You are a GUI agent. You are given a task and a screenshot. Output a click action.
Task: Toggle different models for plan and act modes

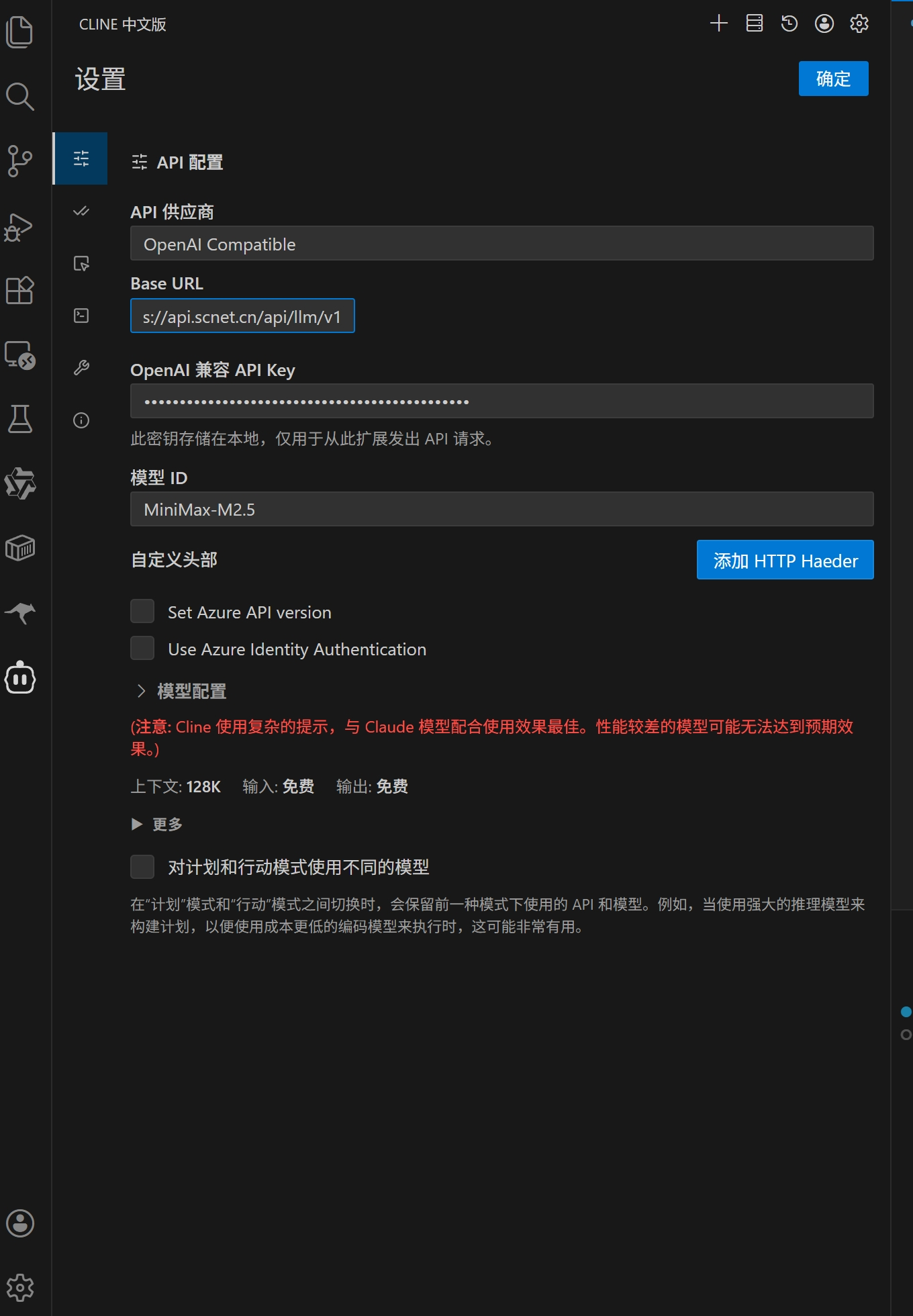pyautogui.click(x=142, y=867)
